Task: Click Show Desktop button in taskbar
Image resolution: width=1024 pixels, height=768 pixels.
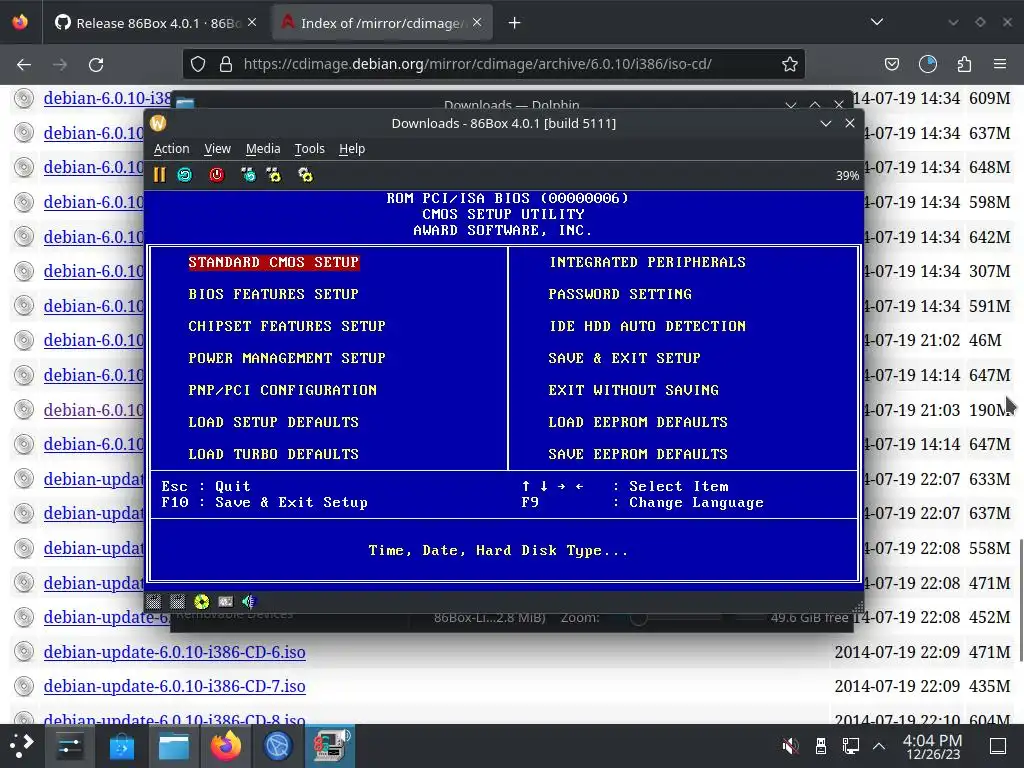Action: coord(998,746)
